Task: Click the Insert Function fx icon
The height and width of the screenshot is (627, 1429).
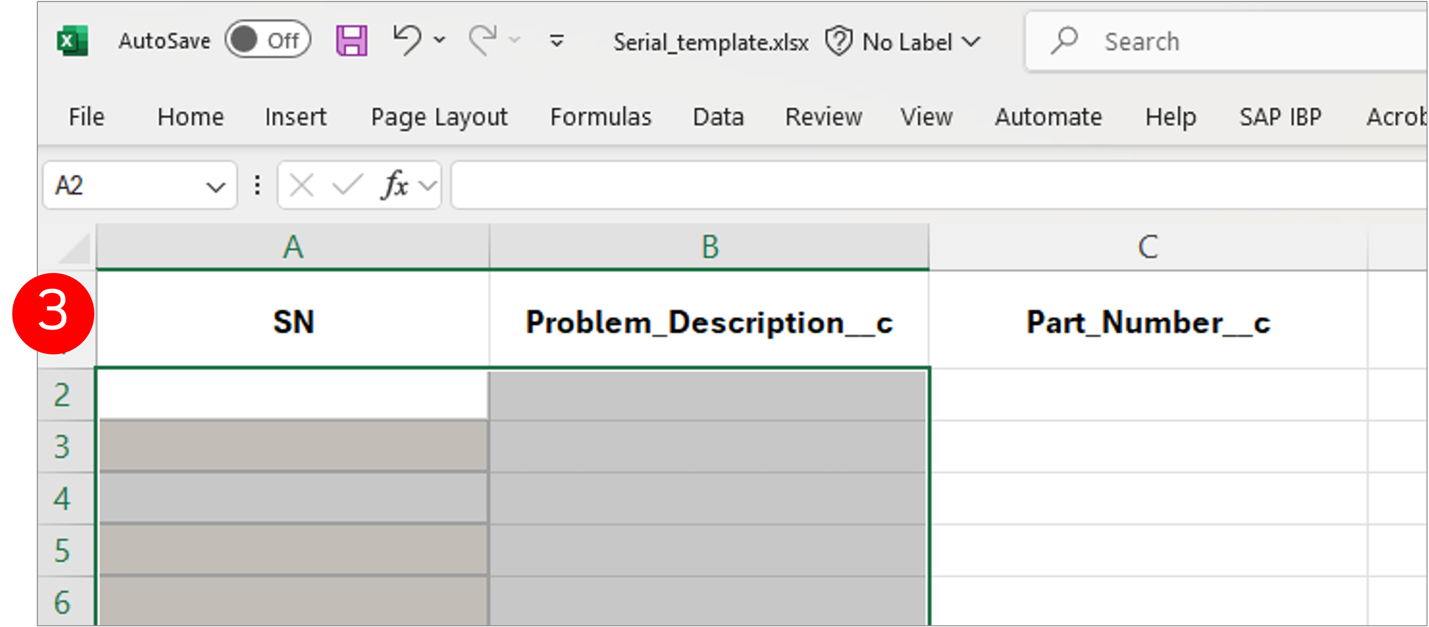Action: click(394, 185)
